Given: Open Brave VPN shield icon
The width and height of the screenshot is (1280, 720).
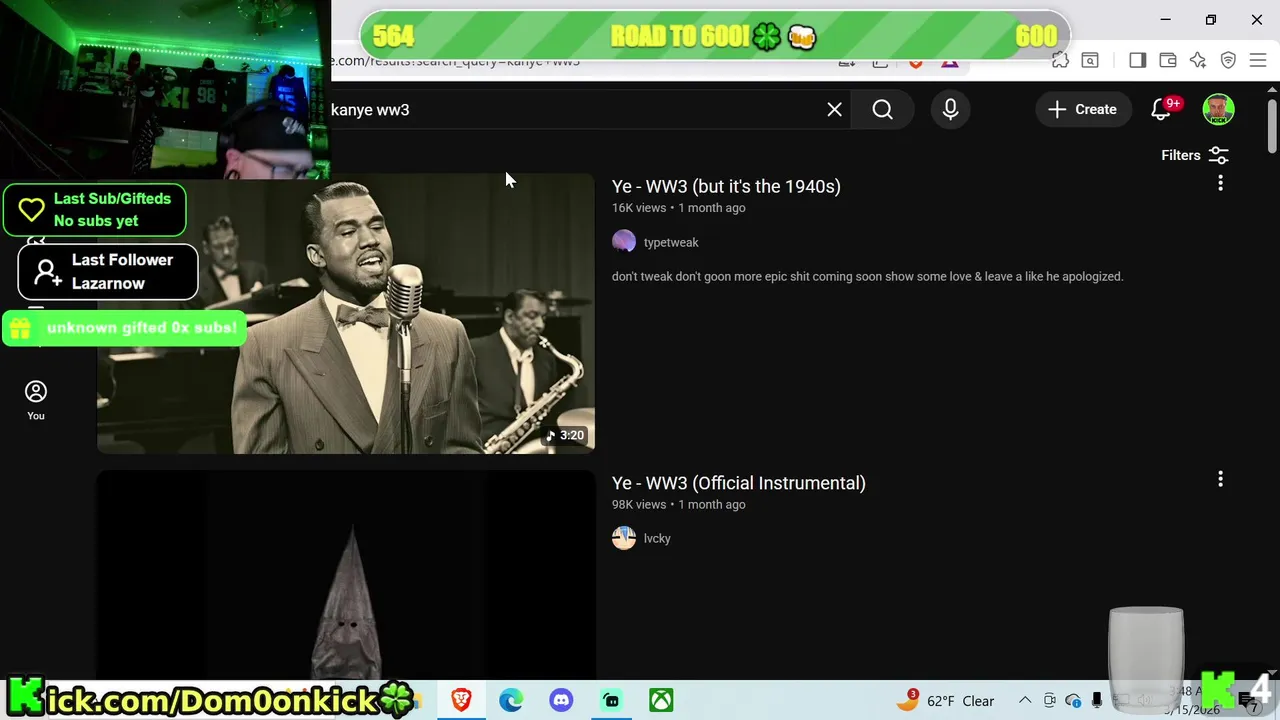Looking at the screenshot, I should [1228, 61].
